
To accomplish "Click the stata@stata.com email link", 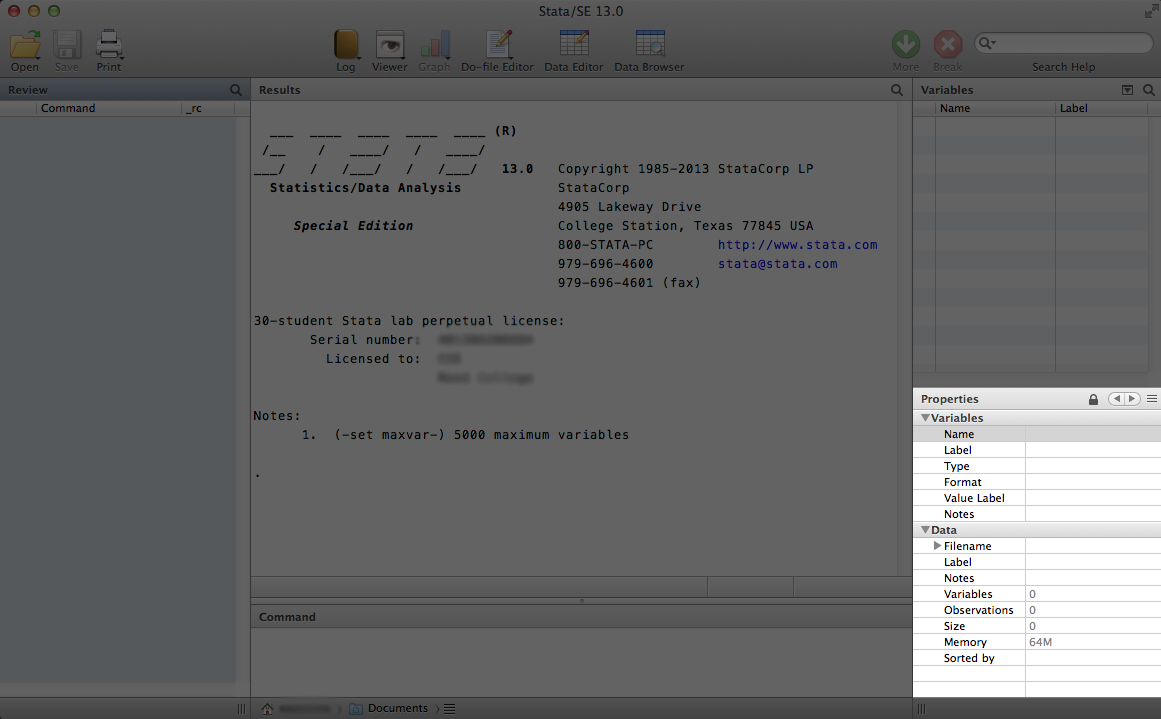I will coord(777,264).
